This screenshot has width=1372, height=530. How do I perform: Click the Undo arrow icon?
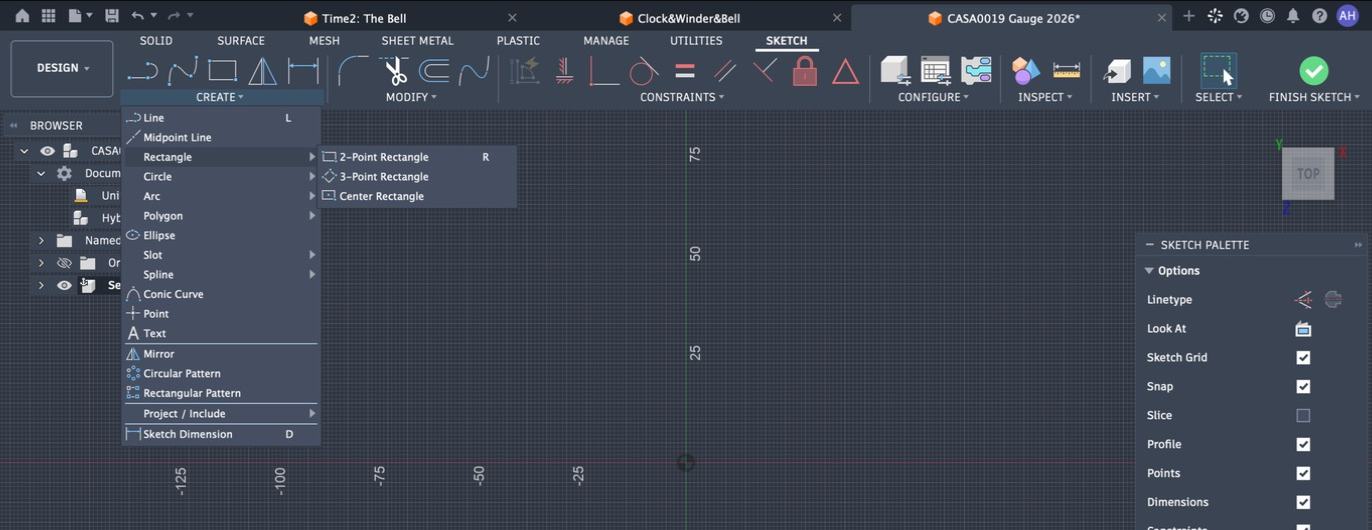[x=138, y=16]
